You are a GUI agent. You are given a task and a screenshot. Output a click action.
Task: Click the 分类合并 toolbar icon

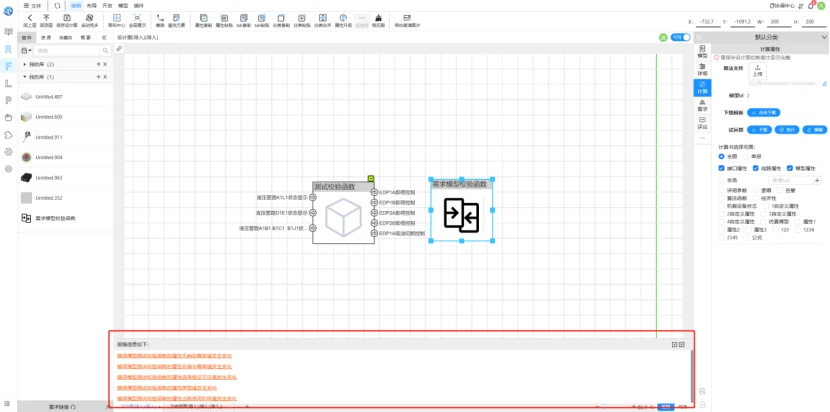pos(322,20)
